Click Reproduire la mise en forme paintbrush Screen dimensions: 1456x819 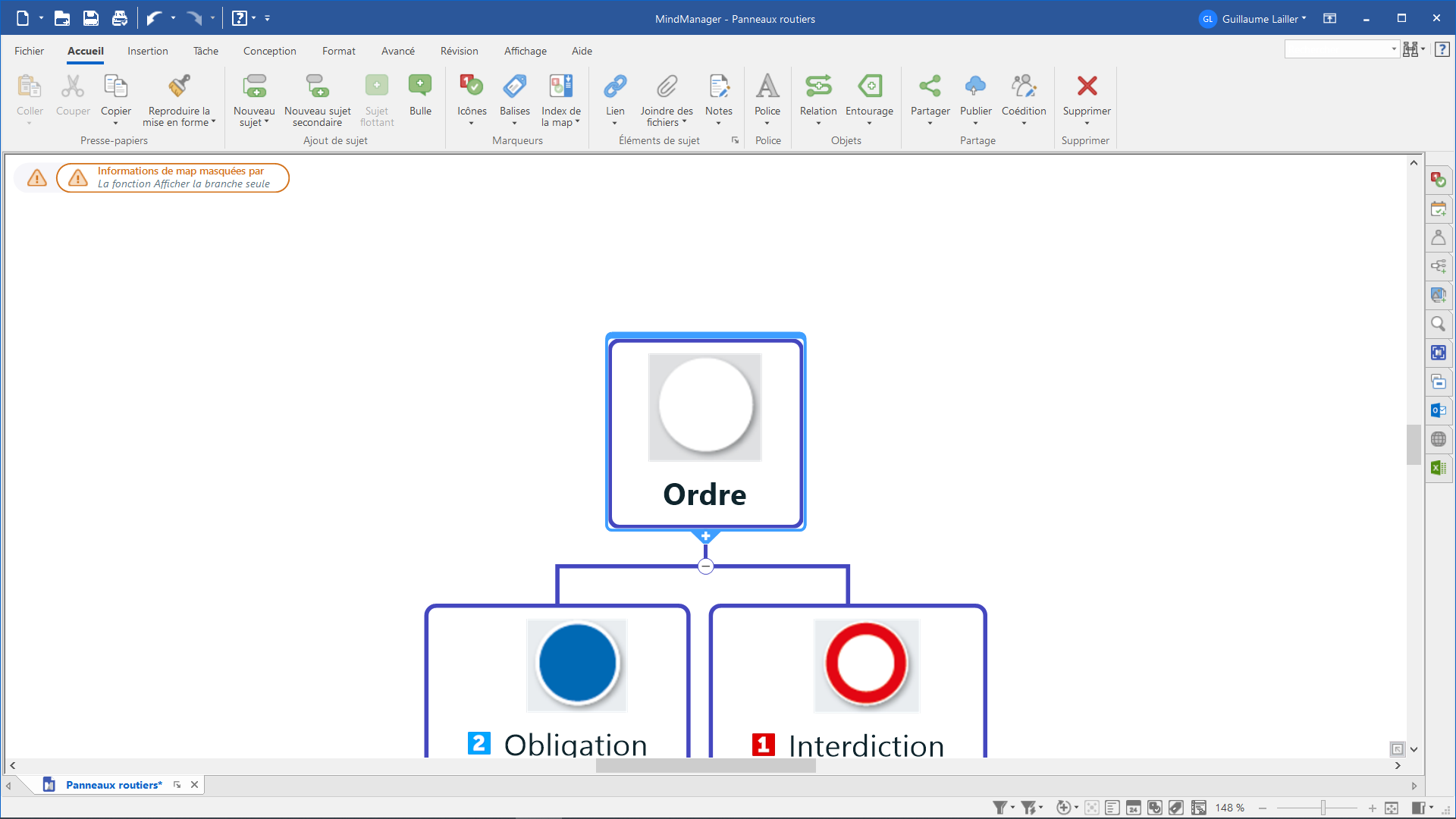tap(179, 86)
